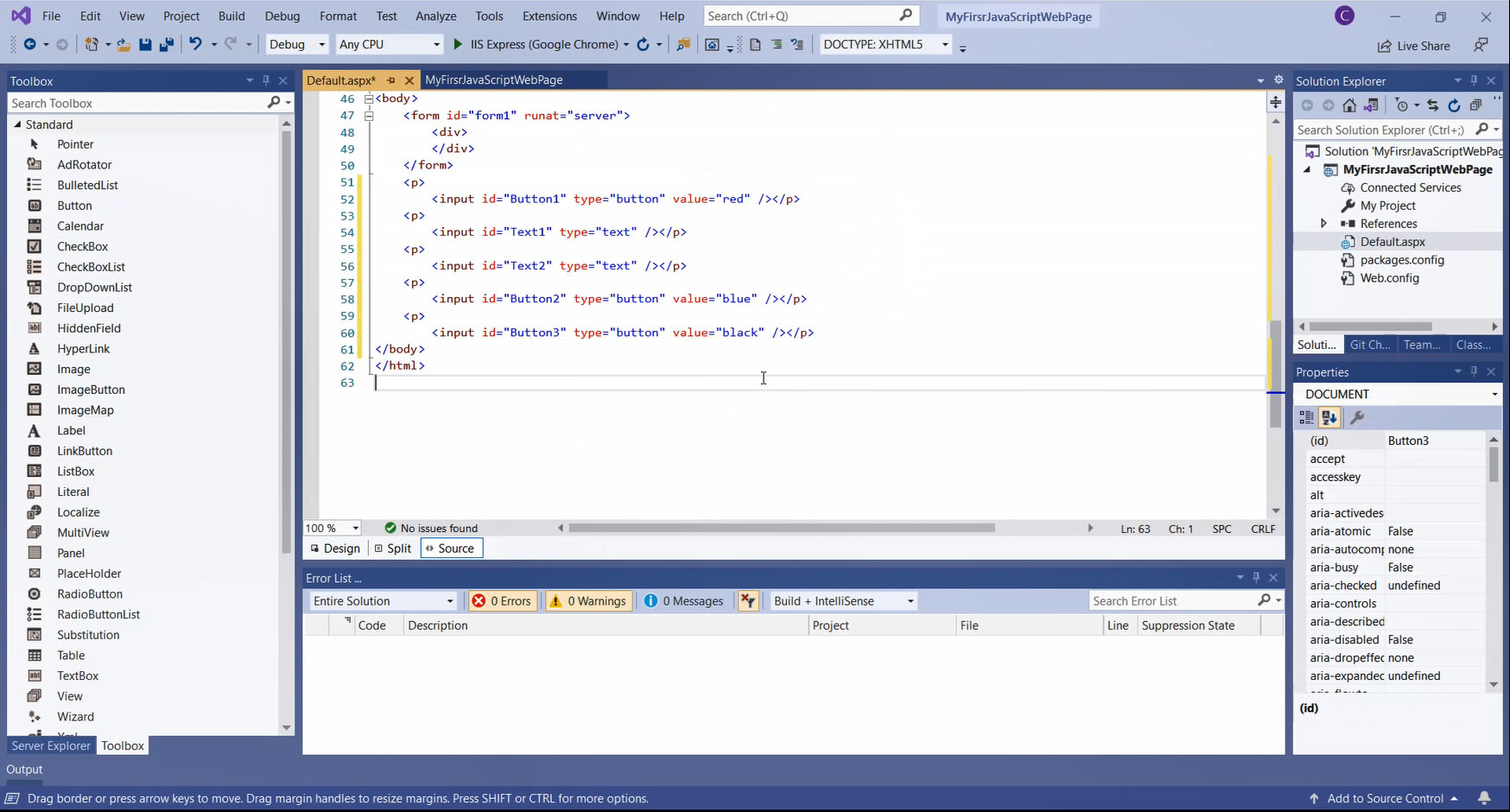The image size is (1510, 812).
Task: Start debugging with the green play icon
Action: click(458, 45)
